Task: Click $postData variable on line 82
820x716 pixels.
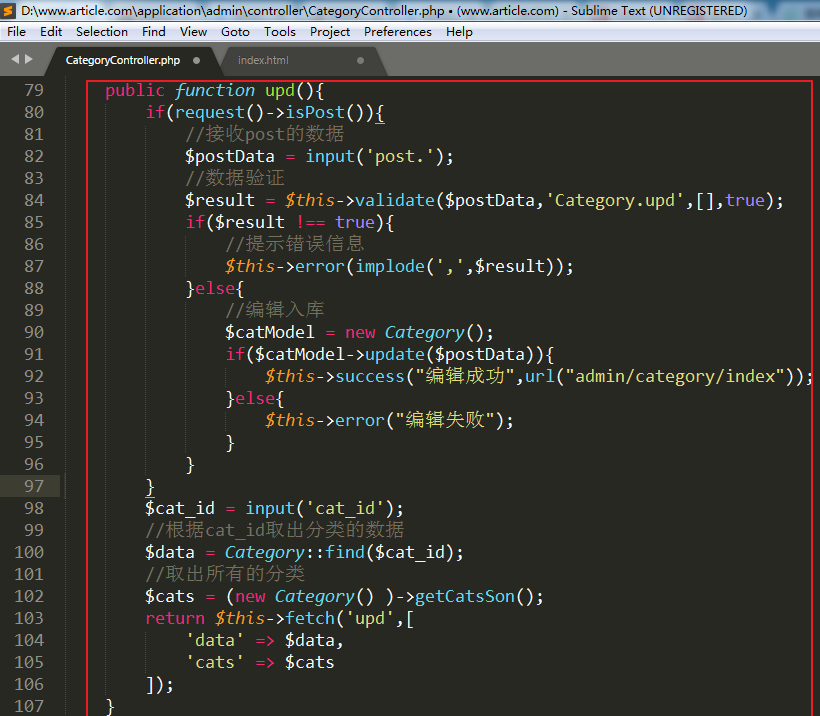Action: (x=230, y=156)
